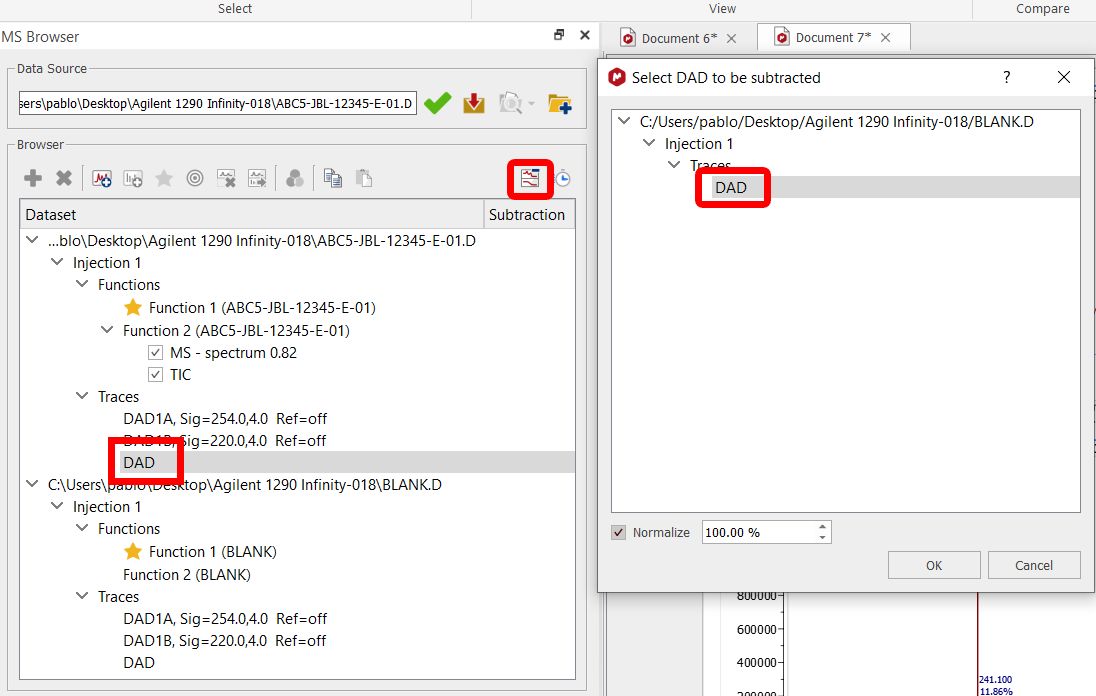Screen dimensions: 1096x696
Task: Click the Data Source file path field
Action: click(x=216, y=103)
